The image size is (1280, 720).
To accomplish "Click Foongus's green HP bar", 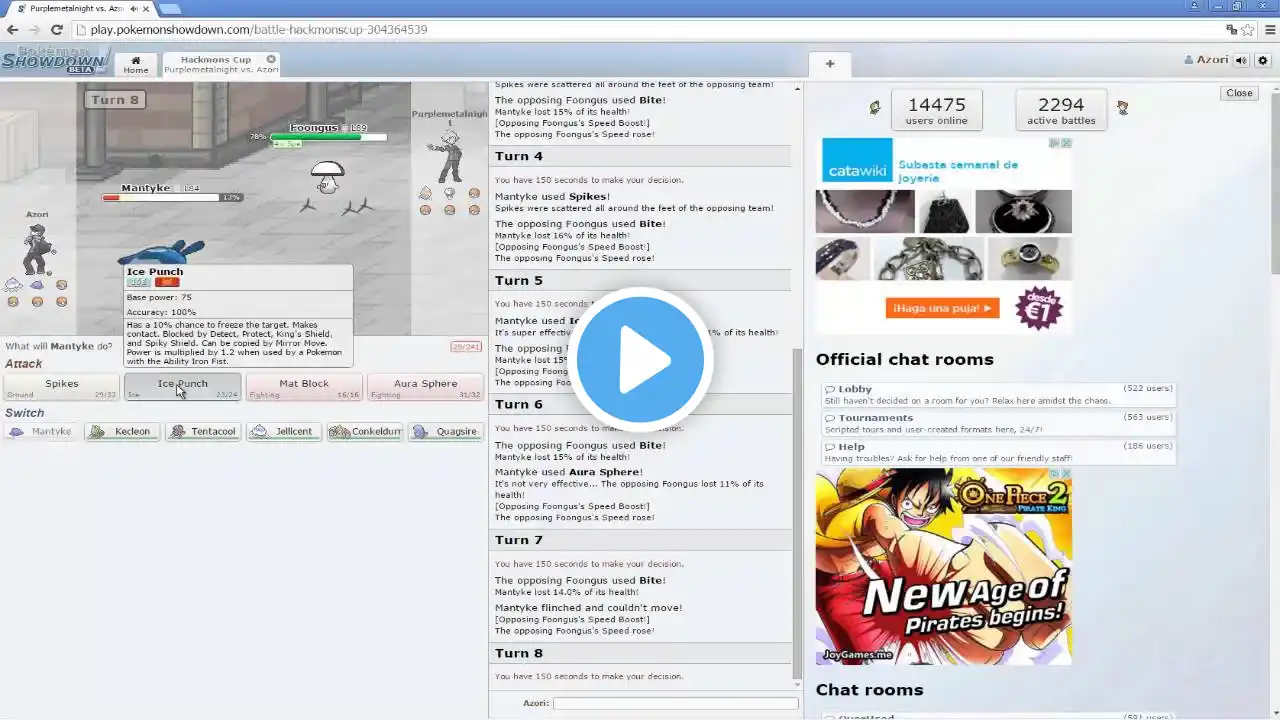I will [x=328, y=137].
